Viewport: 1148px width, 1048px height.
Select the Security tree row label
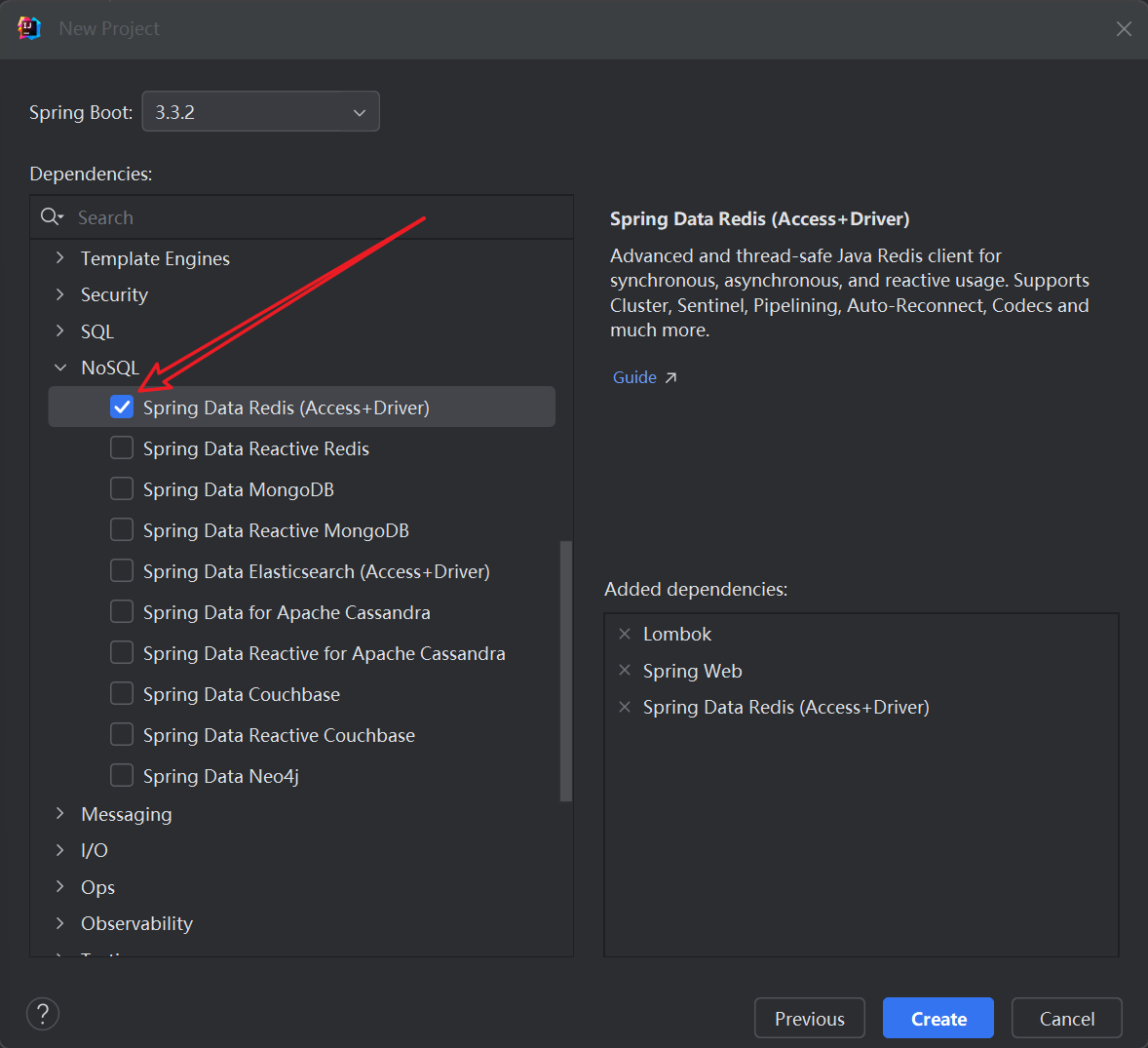point(114,295)
